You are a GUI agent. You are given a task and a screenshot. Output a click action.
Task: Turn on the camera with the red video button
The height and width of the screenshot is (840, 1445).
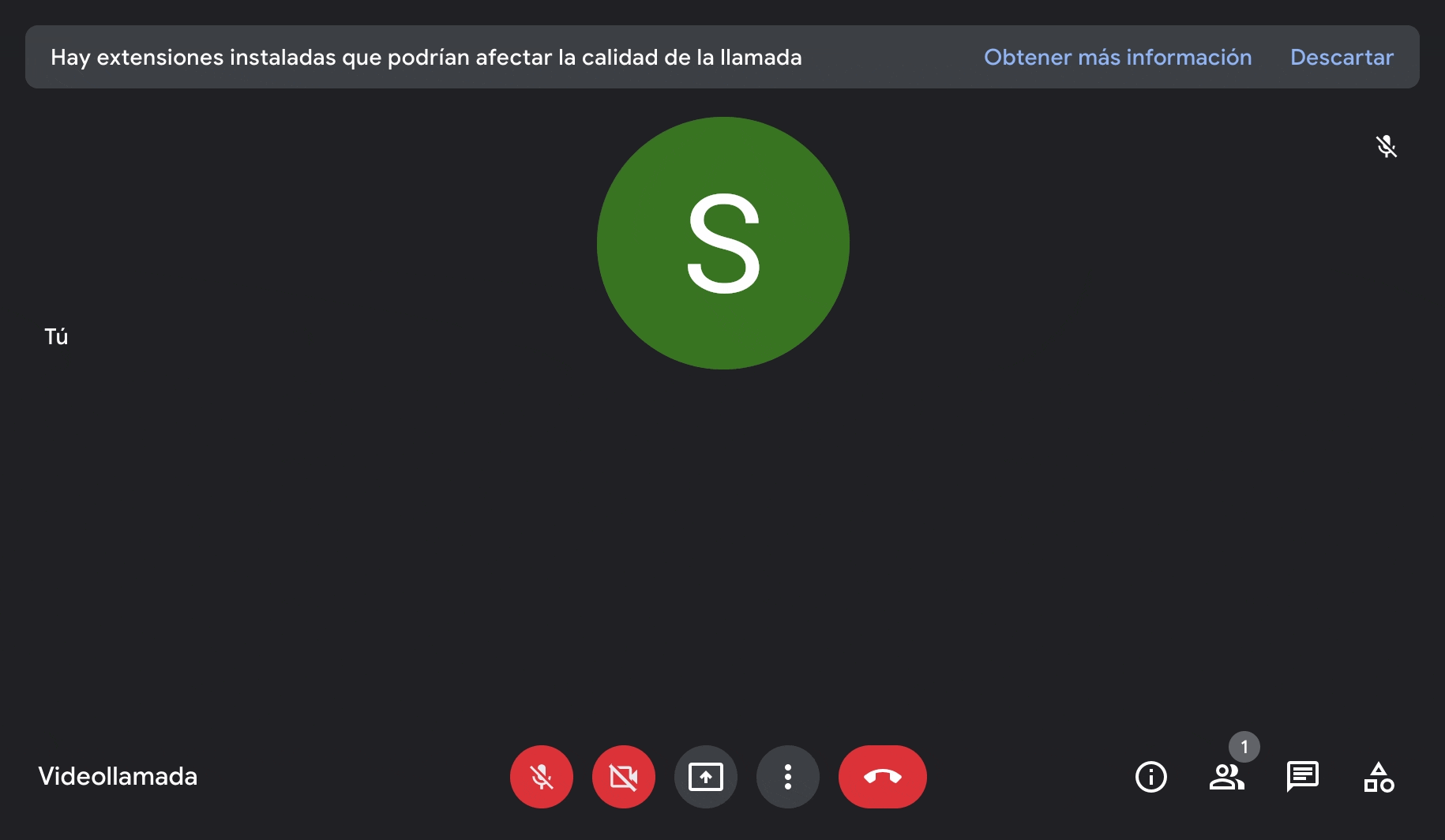624,777
